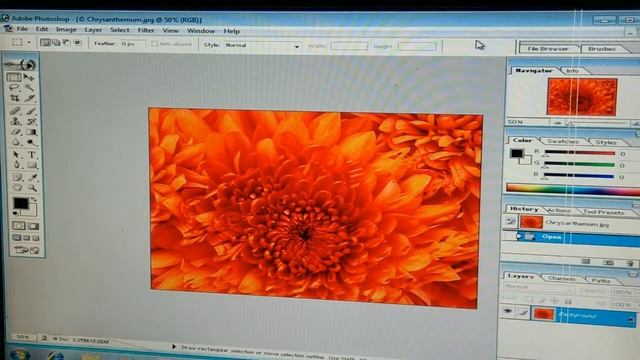Select the Hand tool
Viewport: 640px width, 360px height.
click(17, 188)
